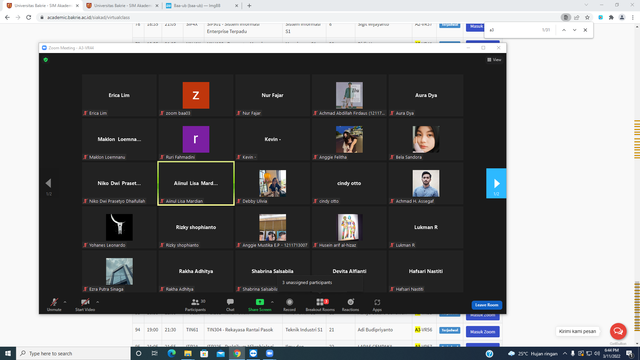Open Google Chrome from the taskbar
Screen dimensions: 640x360
(x=237, y=353)
